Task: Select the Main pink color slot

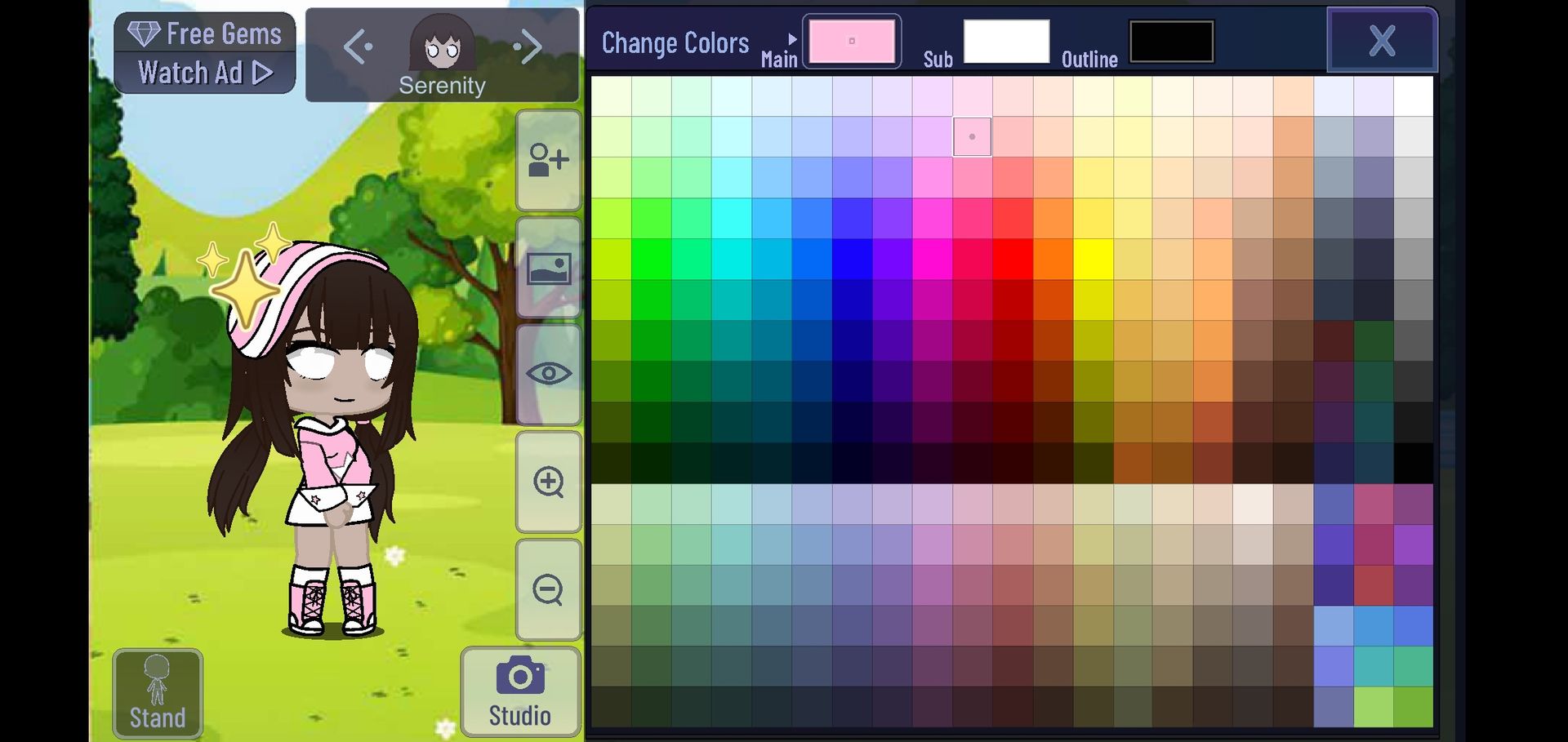Action: [852, 41]
